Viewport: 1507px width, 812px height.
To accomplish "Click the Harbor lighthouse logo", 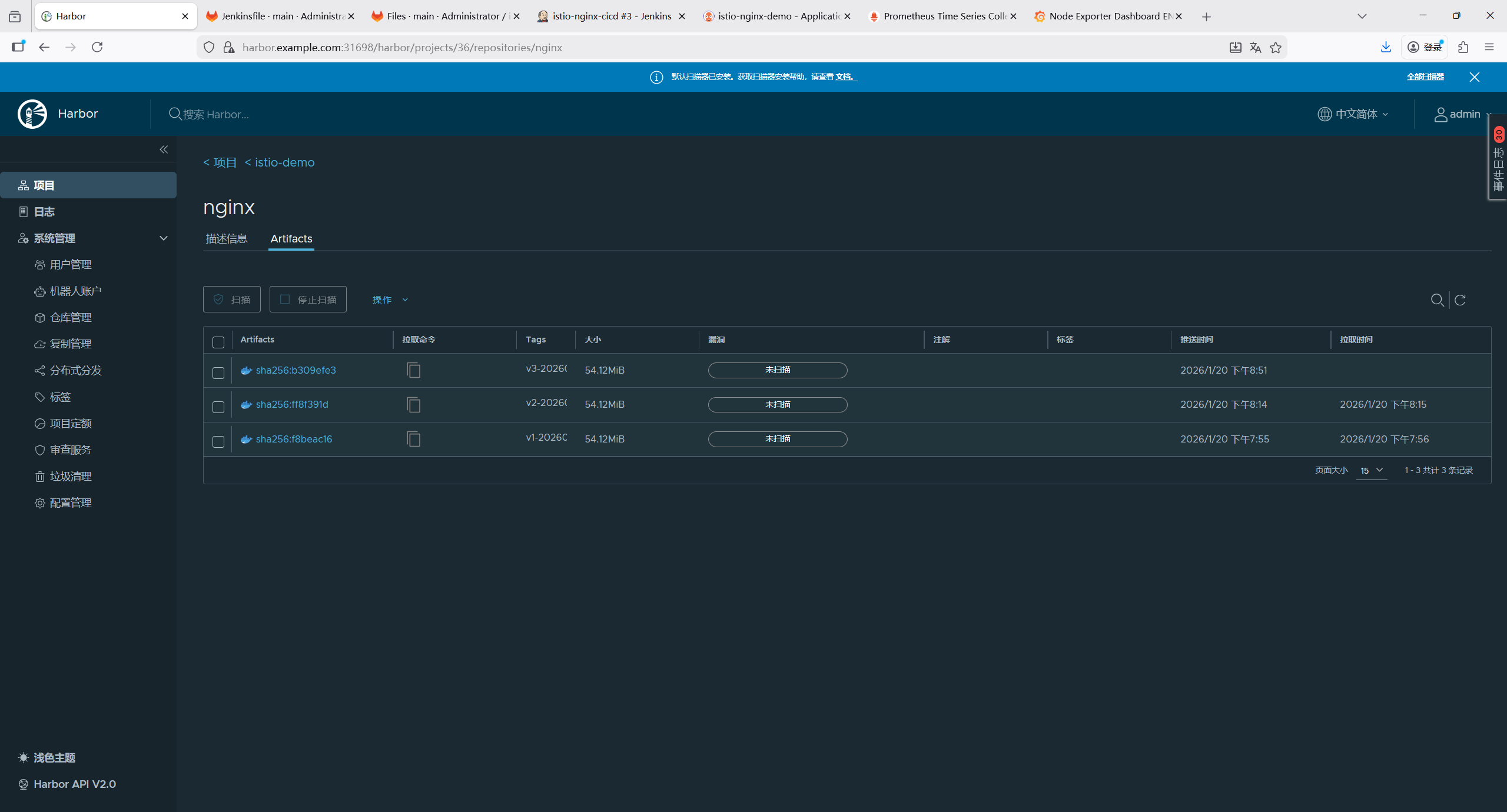I will coord(32,114).
